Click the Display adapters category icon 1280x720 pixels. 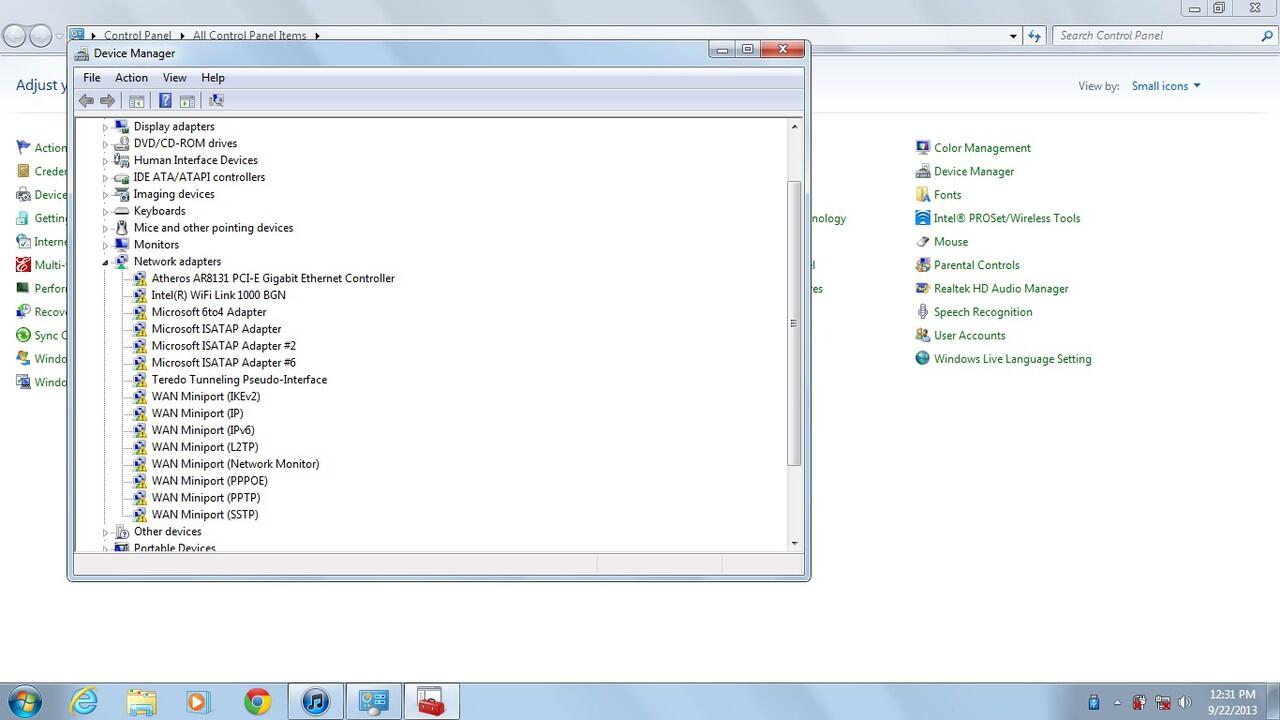[121, 127]
